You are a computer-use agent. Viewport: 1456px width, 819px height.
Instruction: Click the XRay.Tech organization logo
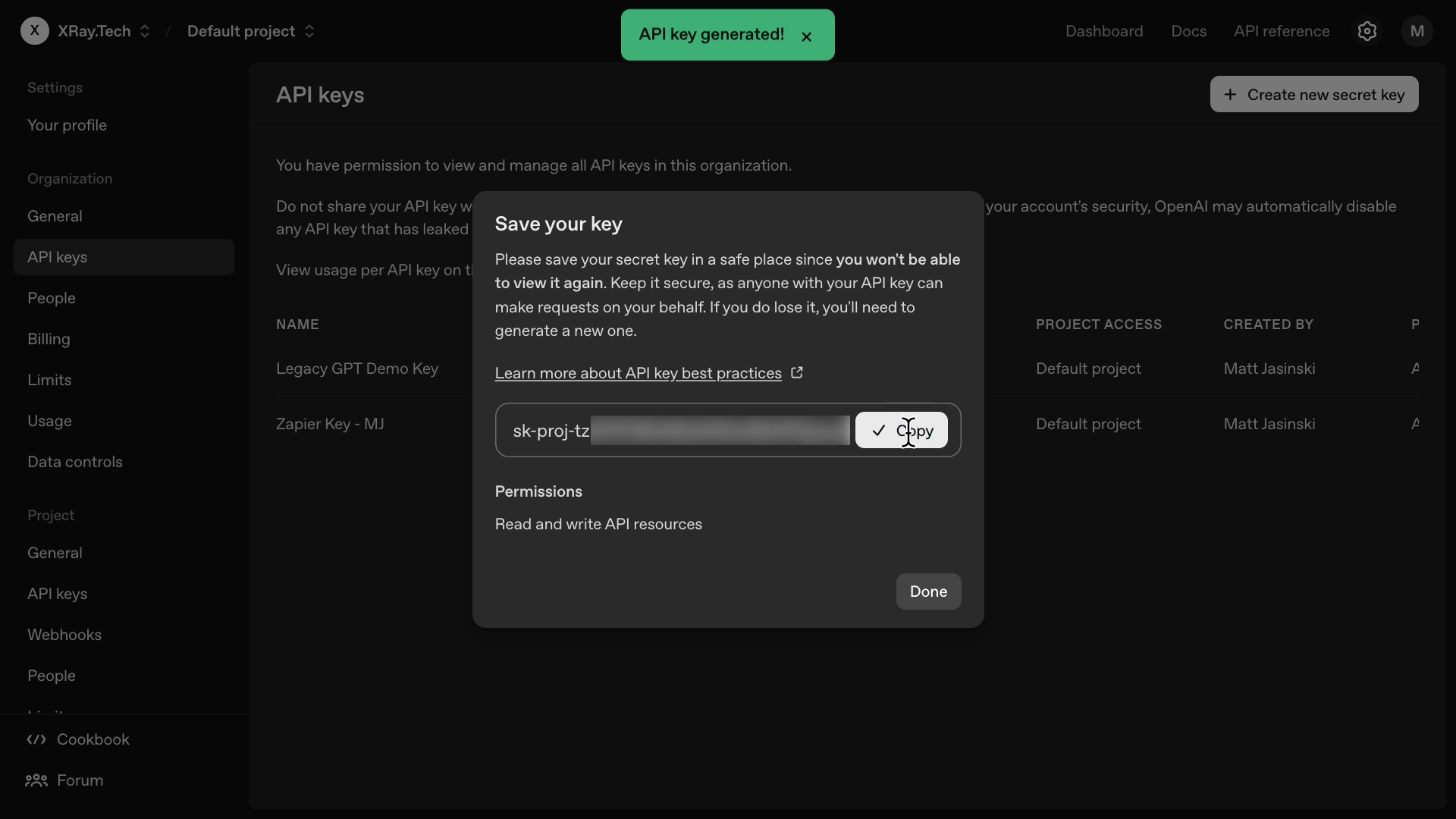pos(34,31)
